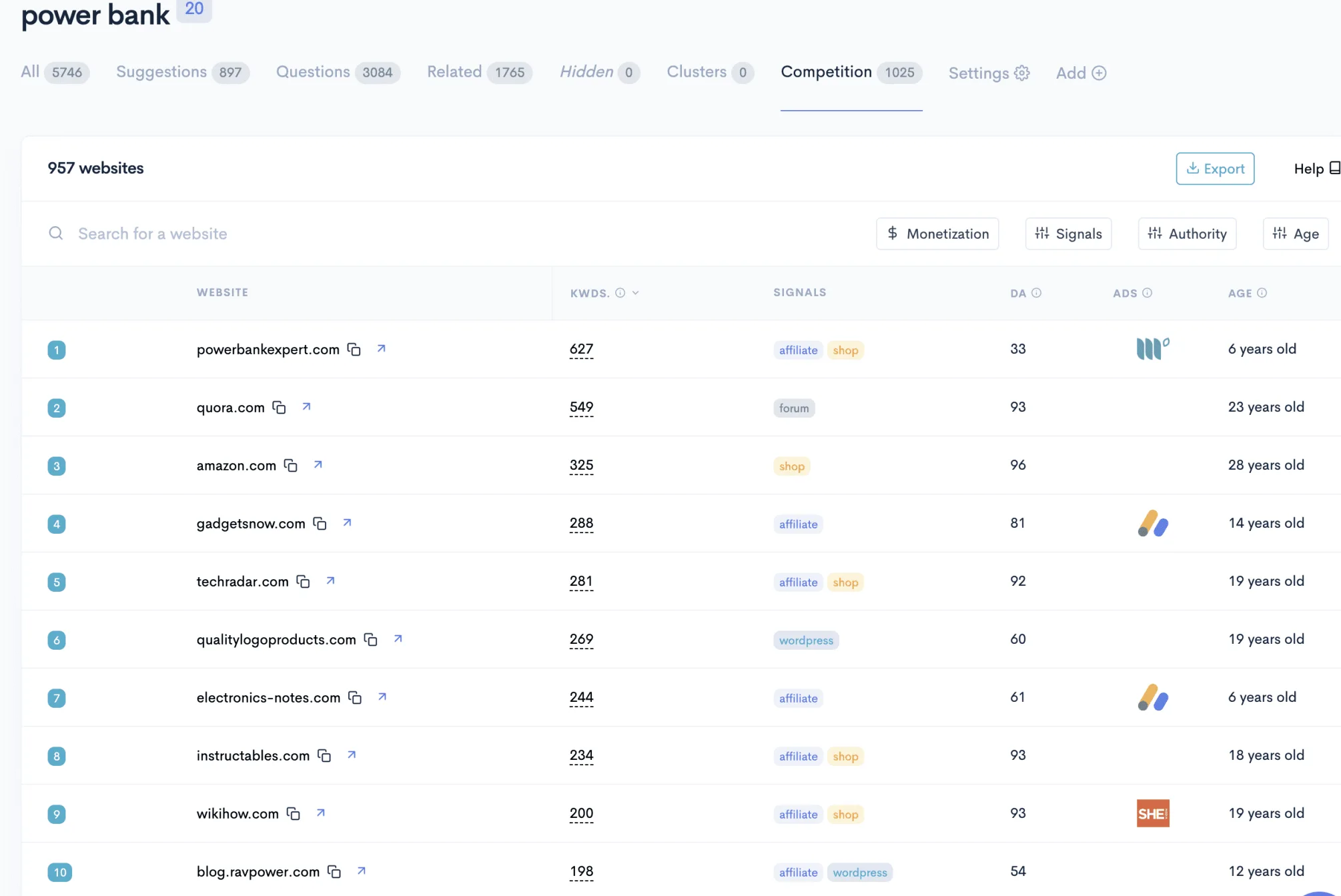1341x896 pixels.
Task: Open the Monetization filter
Action: coord(937,234)
